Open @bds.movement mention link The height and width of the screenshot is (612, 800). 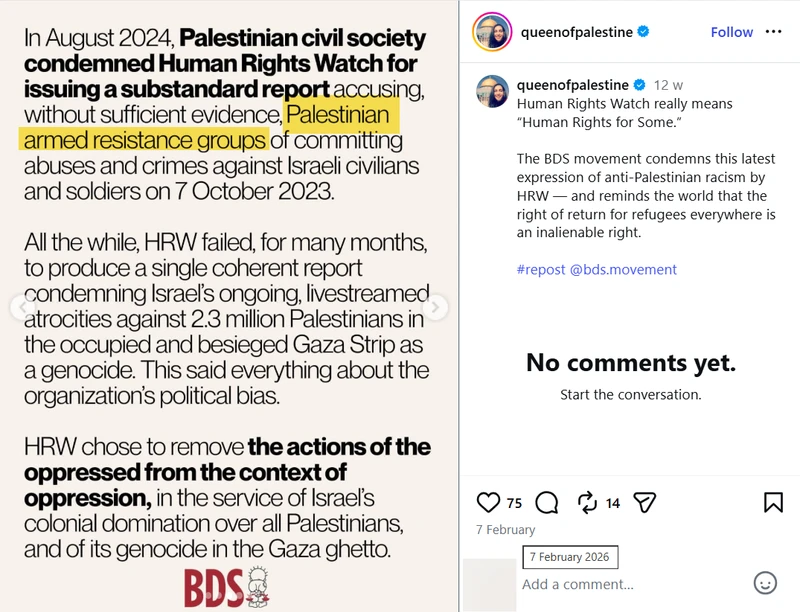(623, 269)
